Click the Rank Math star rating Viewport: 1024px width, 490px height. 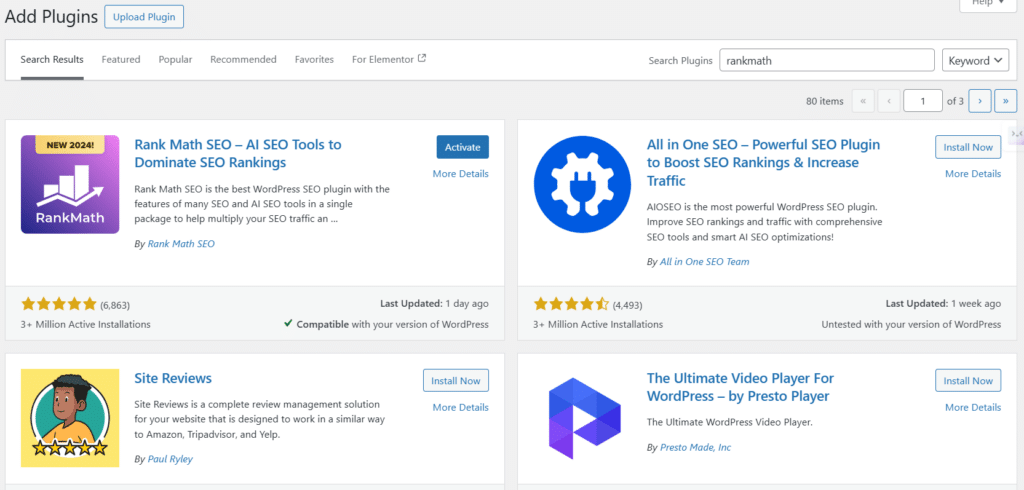pyautogui.click(x=59, y=304)
